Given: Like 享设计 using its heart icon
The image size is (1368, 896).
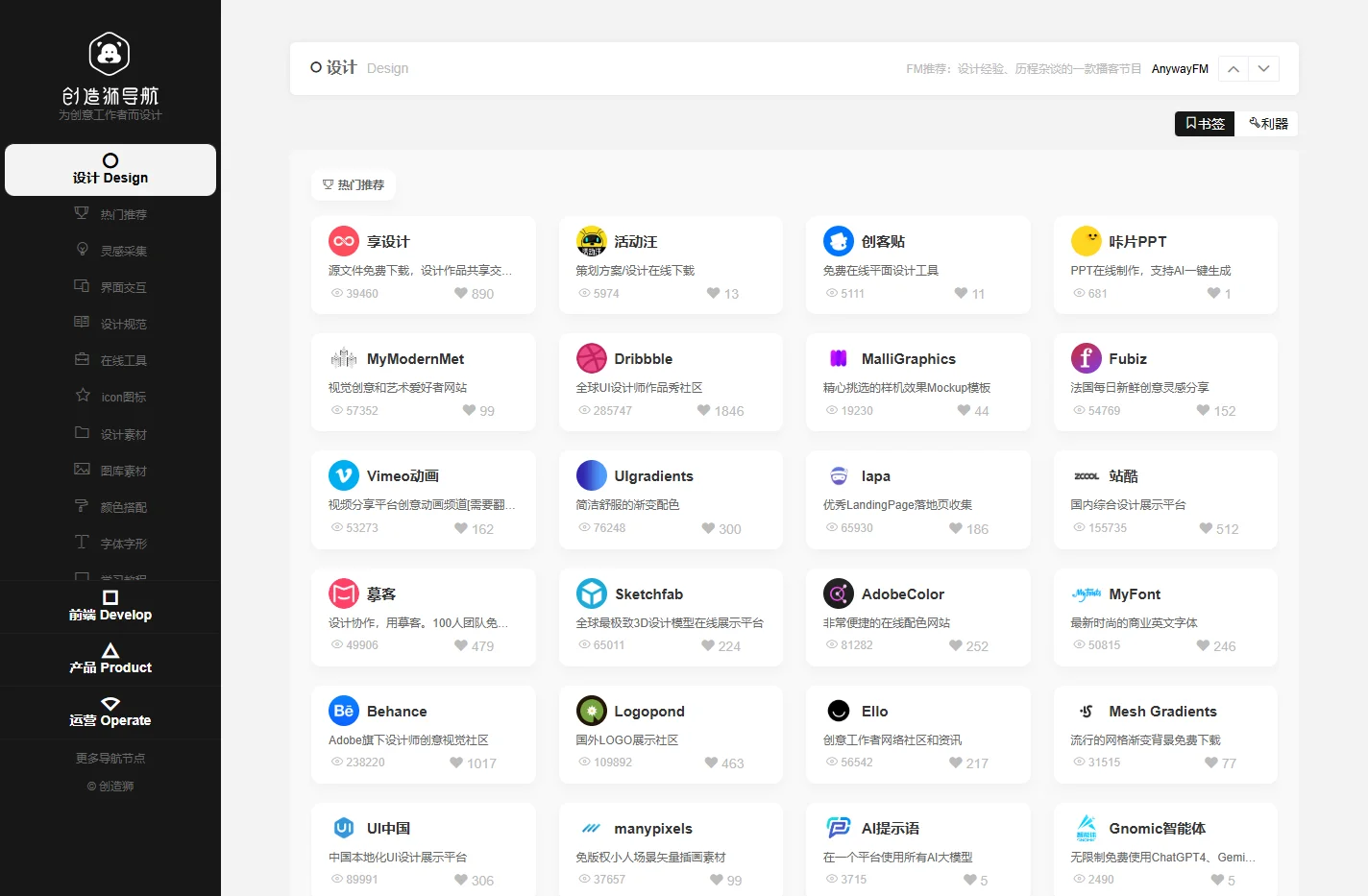Looking at the screenshot, I should (x=461, y=293).
